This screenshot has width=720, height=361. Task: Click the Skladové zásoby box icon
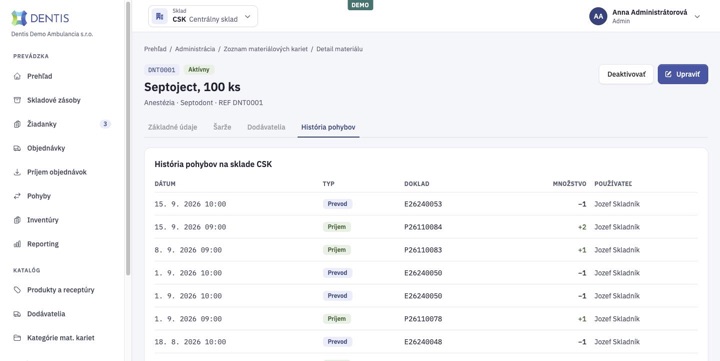tap(17, 100)
